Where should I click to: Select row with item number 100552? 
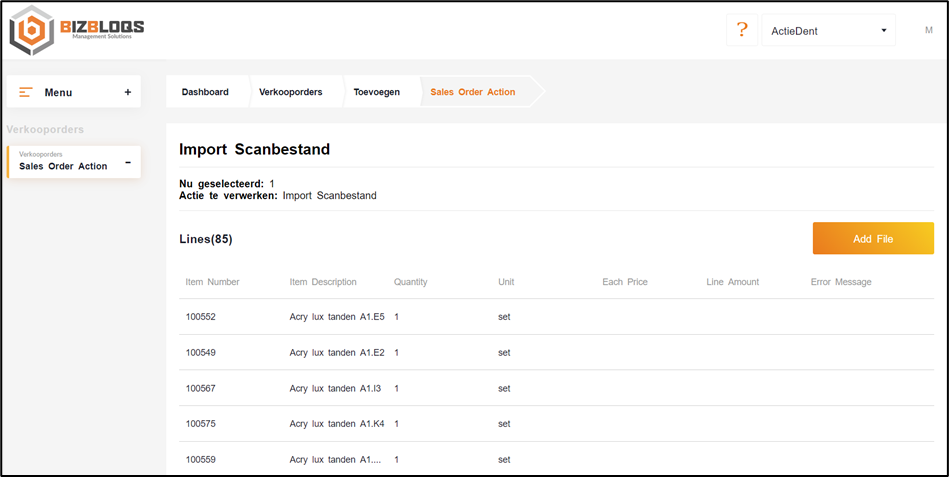pos(201,317)
